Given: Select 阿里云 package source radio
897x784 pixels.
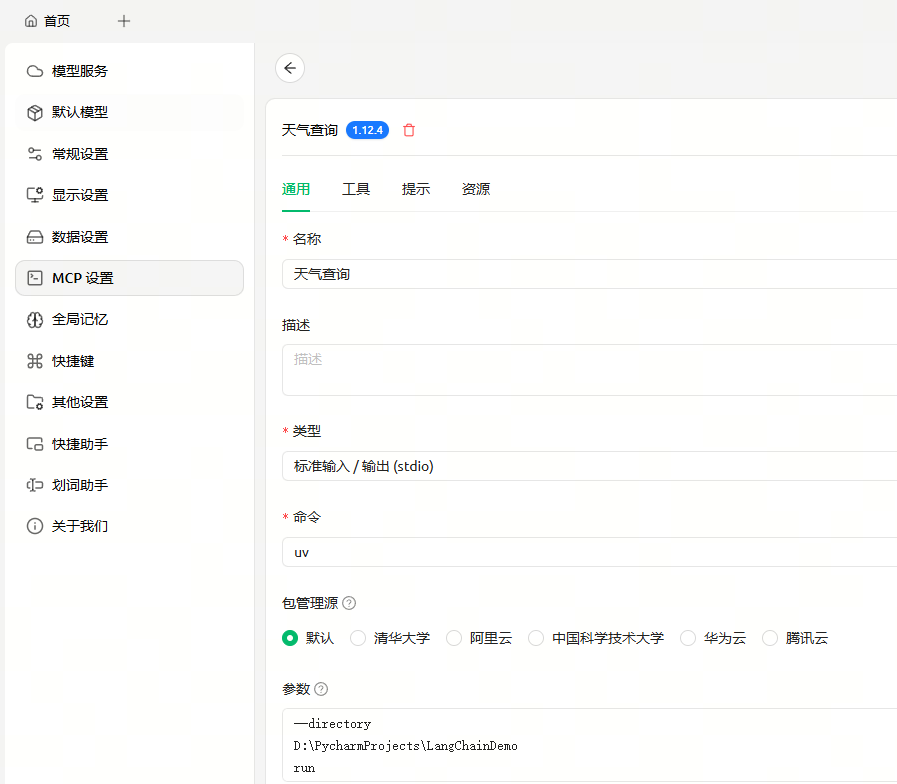Looking at the screenshot, I should point(454,638).
